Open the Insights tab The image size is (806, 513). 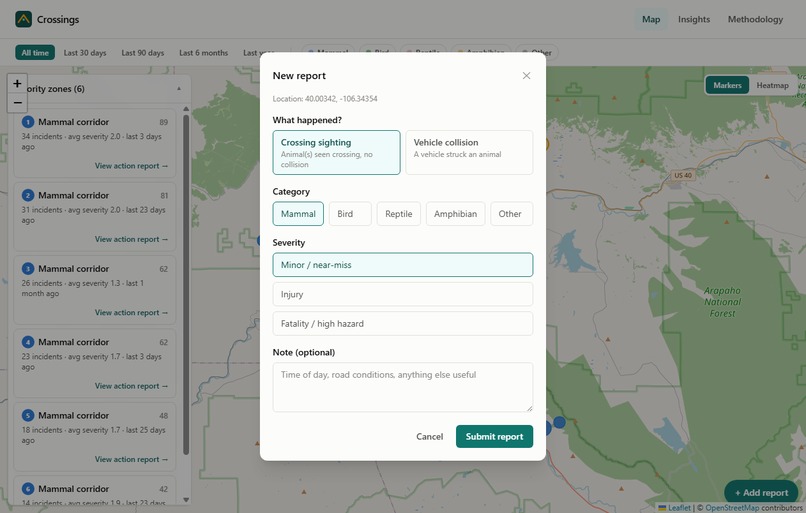point(693,19)
